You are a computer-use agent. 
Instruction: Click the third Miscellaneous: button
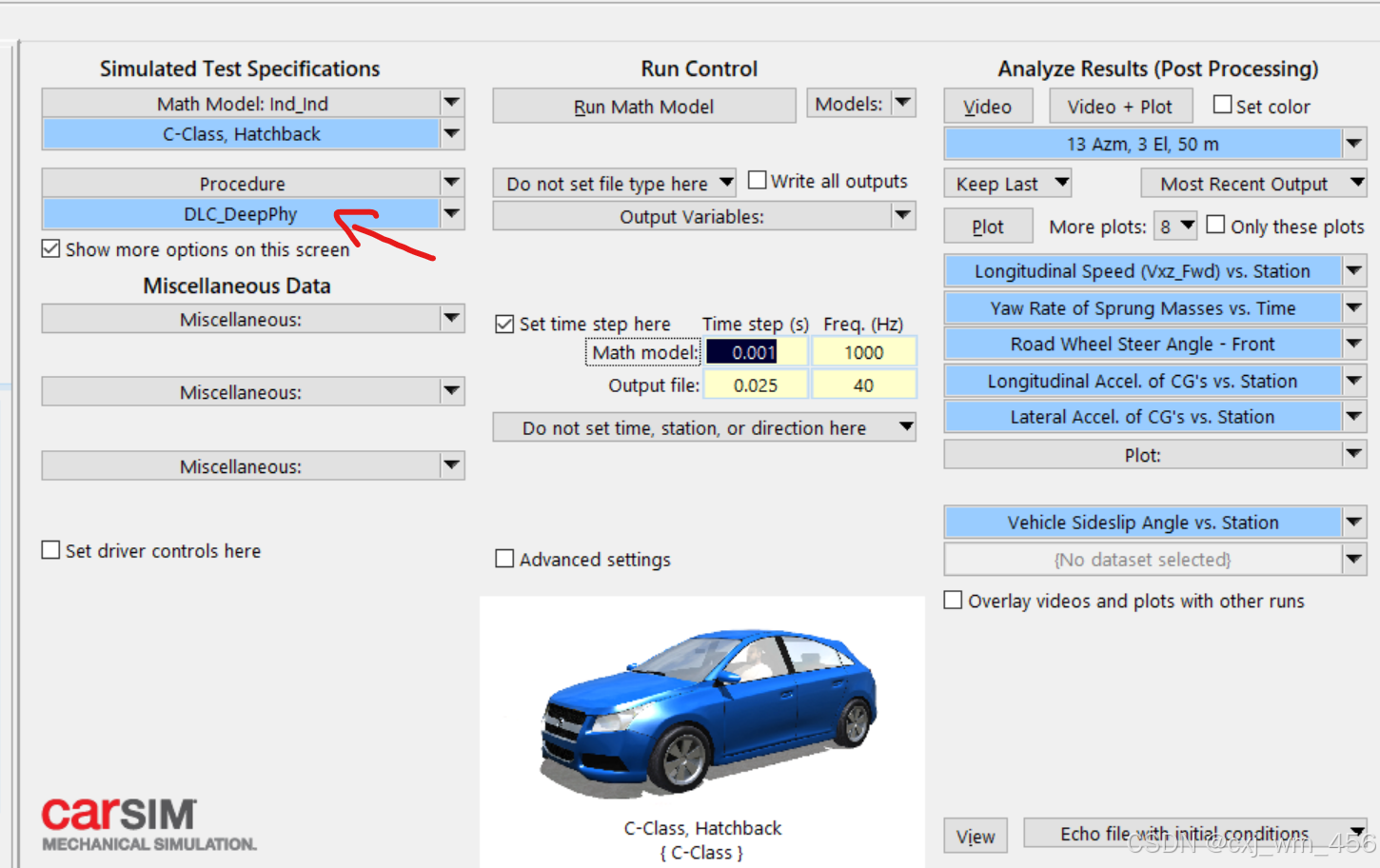point(241,465)
